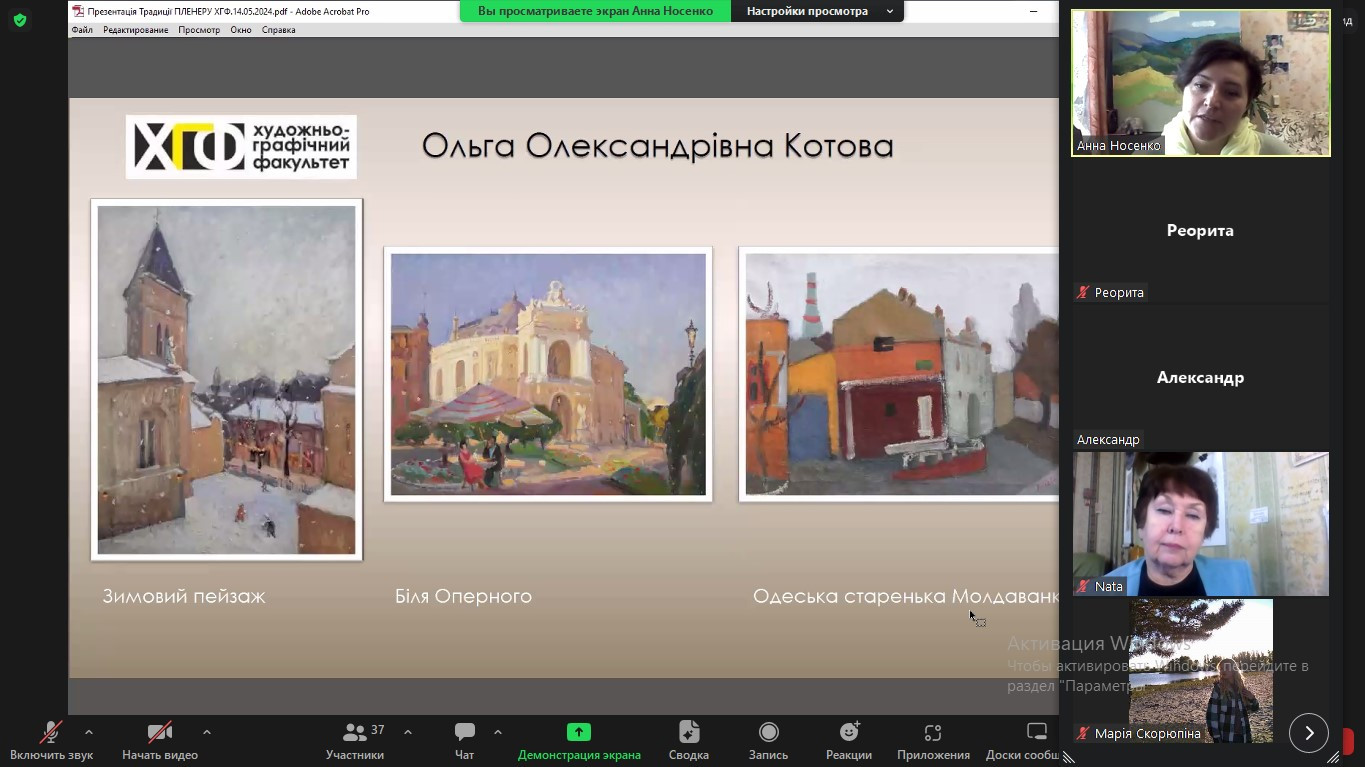Turn on camera via Начать видео
This screenshot has height=767, width=1365.
pos(160,741)
